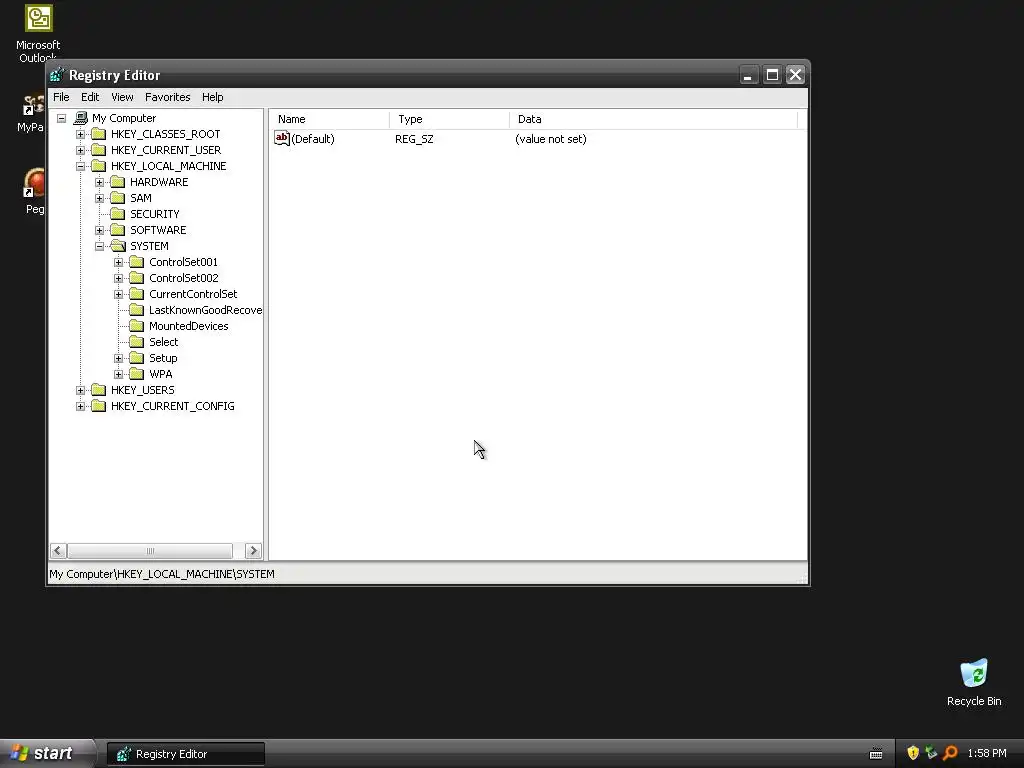Open the Edit menu
Viewport: 1024px width, 768px height.
[x=90, y=97]
